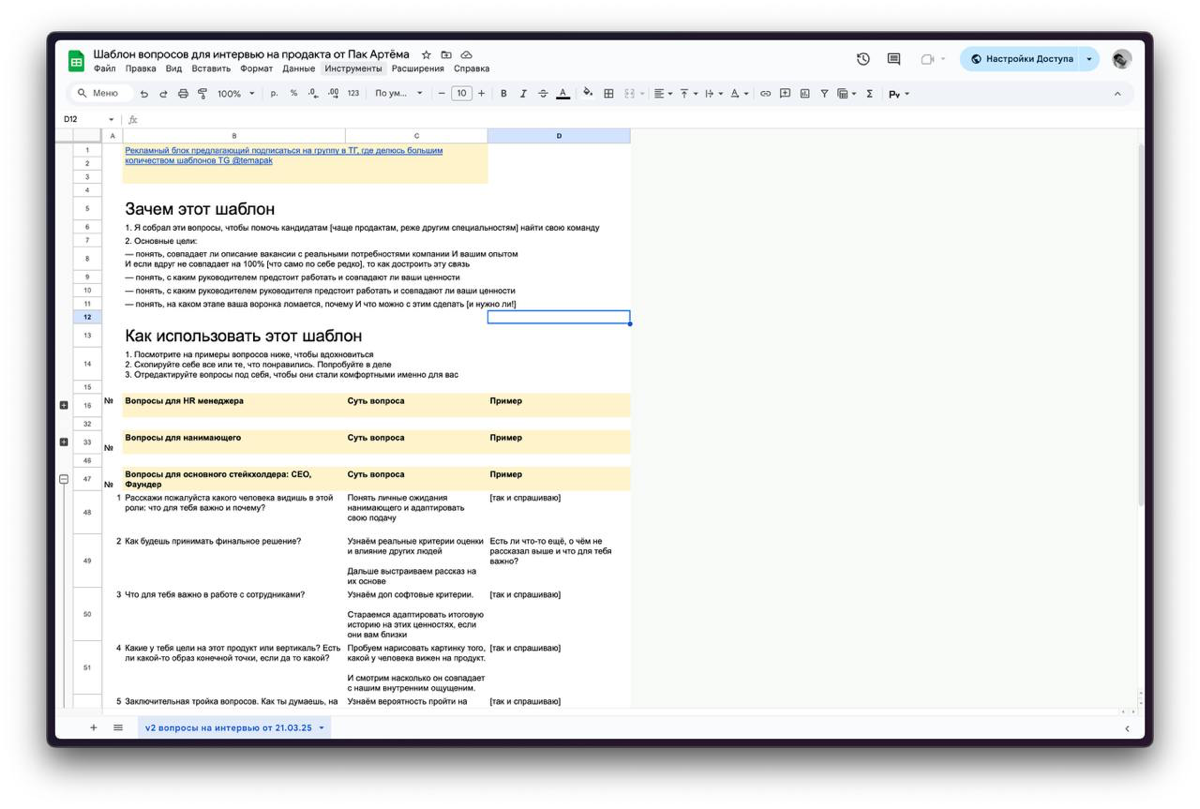The height and width of the screenshot is (809, 1200).
Task: Increase font size with plus button
Action: pyautogui.click(x=481, y=94)
